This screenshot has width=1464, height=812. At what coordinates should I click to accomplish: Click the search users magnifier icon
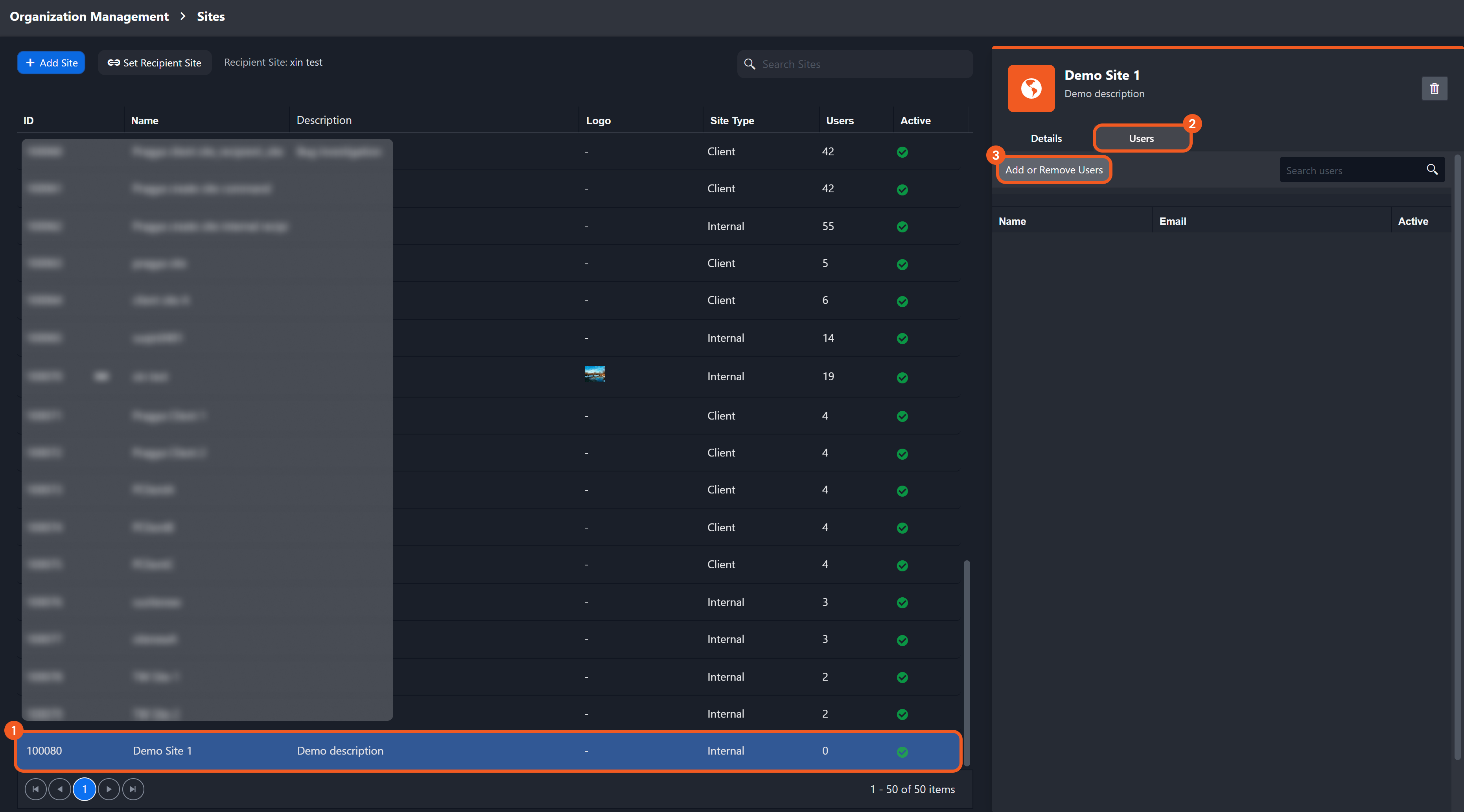(1432, 169)
